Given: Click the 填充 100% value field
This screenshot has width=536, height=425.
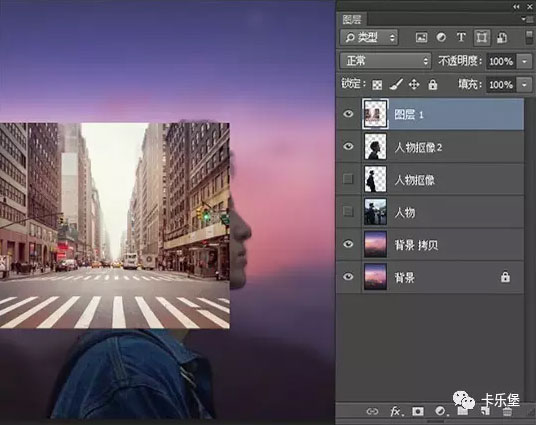Looking at the screenshot, I should tap(501, 84).
